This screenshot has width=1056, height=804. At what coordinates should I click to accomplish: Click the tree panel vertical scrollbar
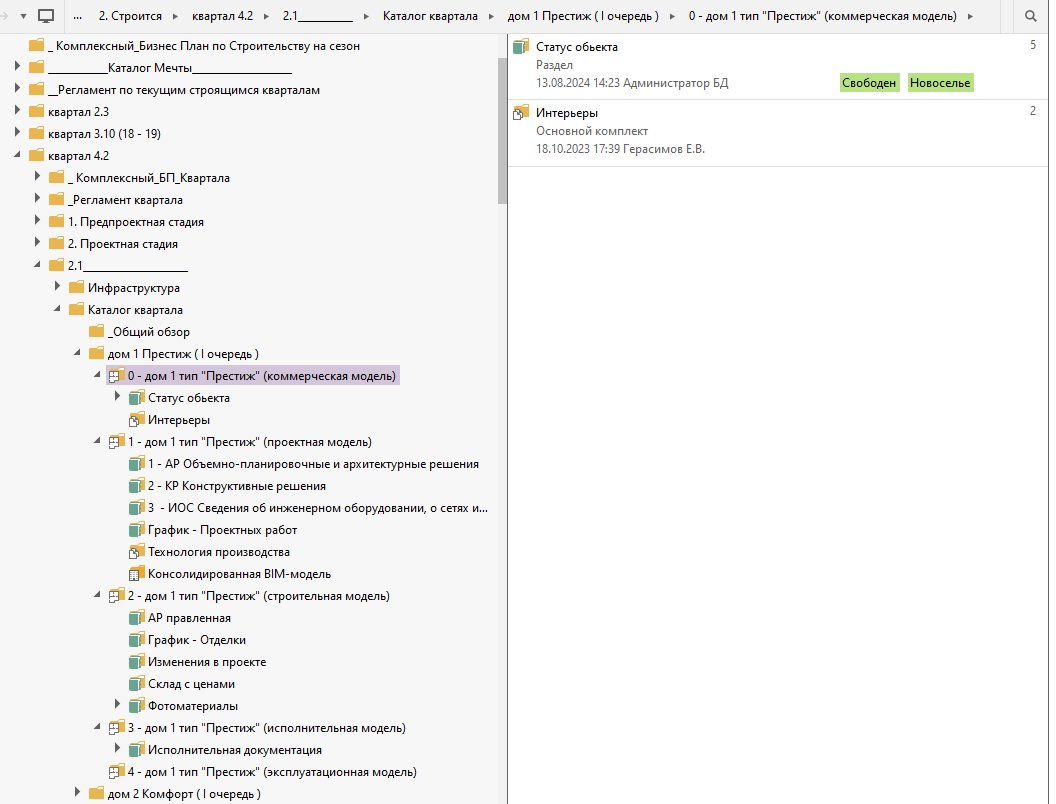click(x=503, y=130)
